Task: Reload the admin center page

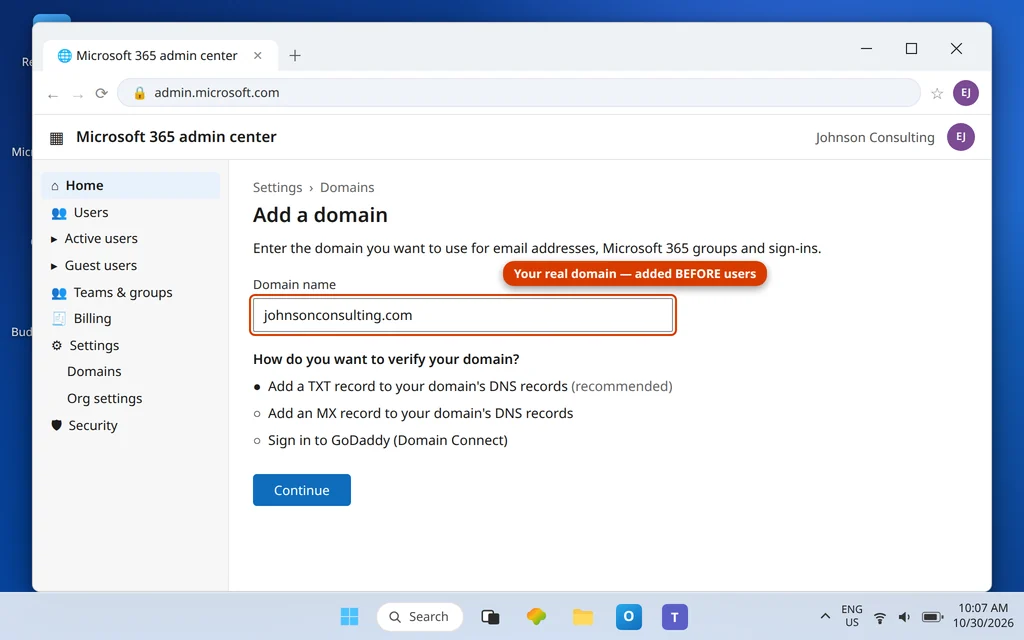Action: 101,93
